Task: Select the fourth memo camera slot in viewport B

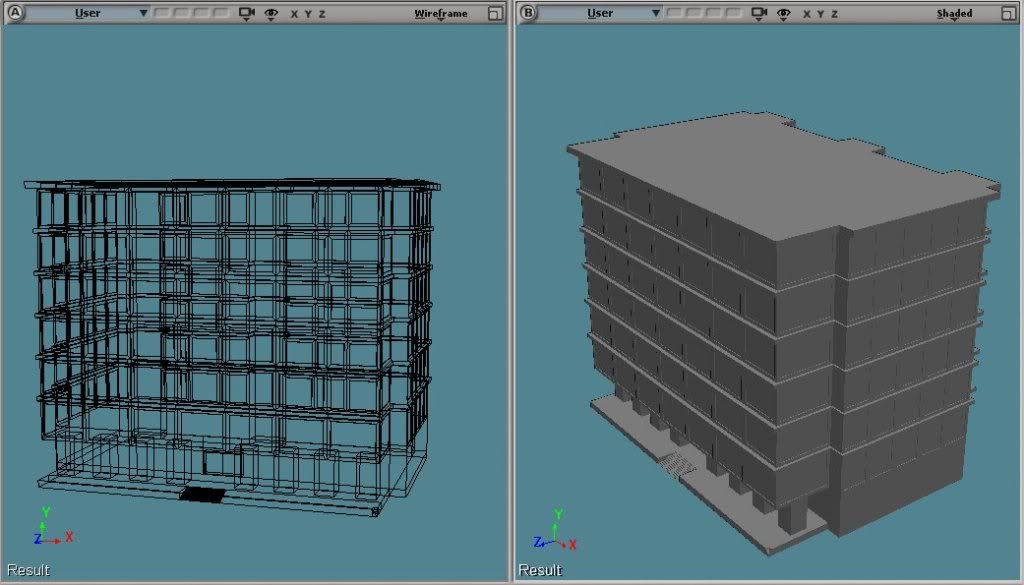Action: 733,13
